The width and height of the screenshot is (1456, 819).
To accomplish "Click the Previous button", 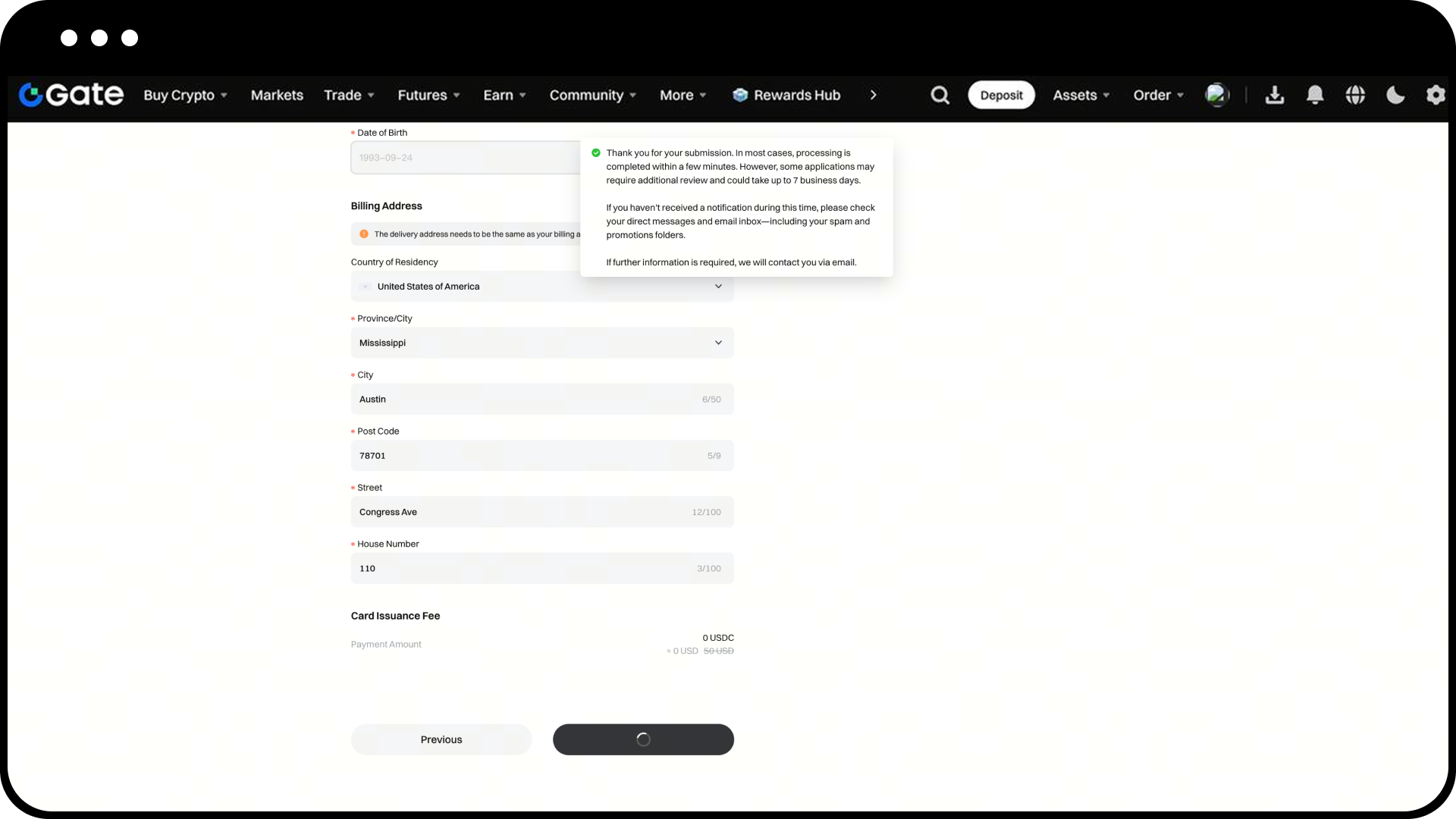I will [441, 739].
